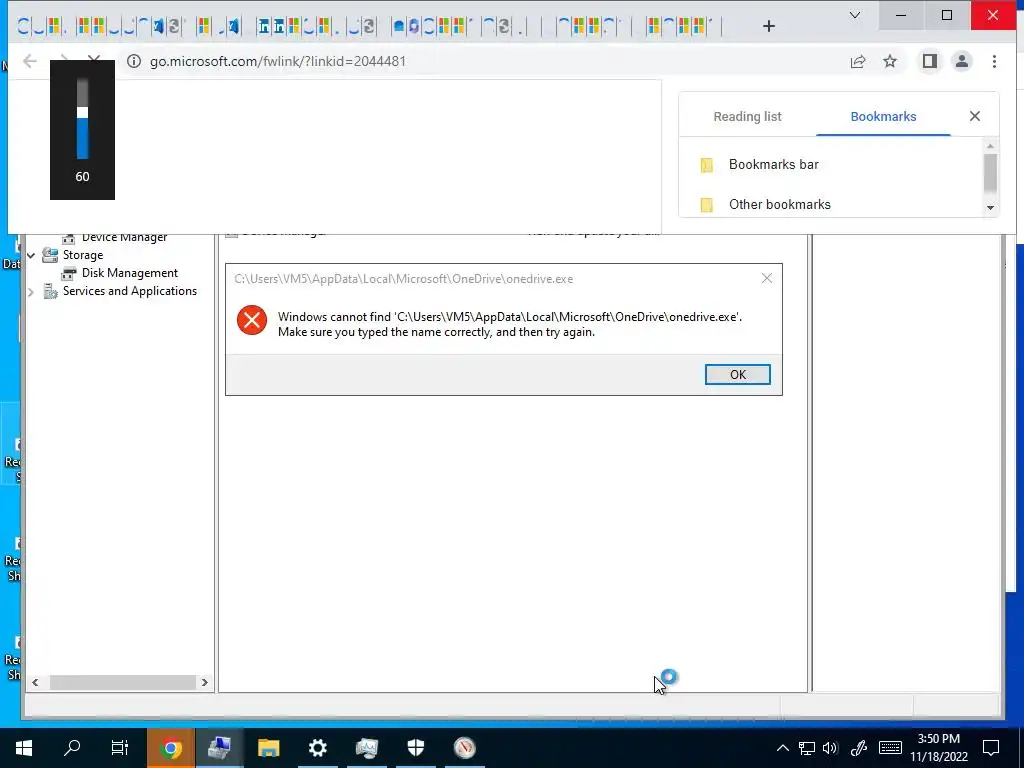Viewport: 1024px width, 768px height.
Task: View site information icon in the address bar
Action: (x=134, y=61)
